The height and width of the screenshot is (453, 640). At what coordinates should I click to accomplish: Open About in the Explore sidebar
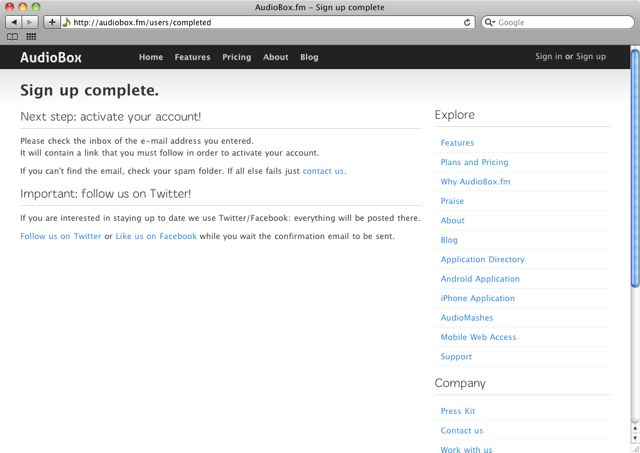coord(452,220)
